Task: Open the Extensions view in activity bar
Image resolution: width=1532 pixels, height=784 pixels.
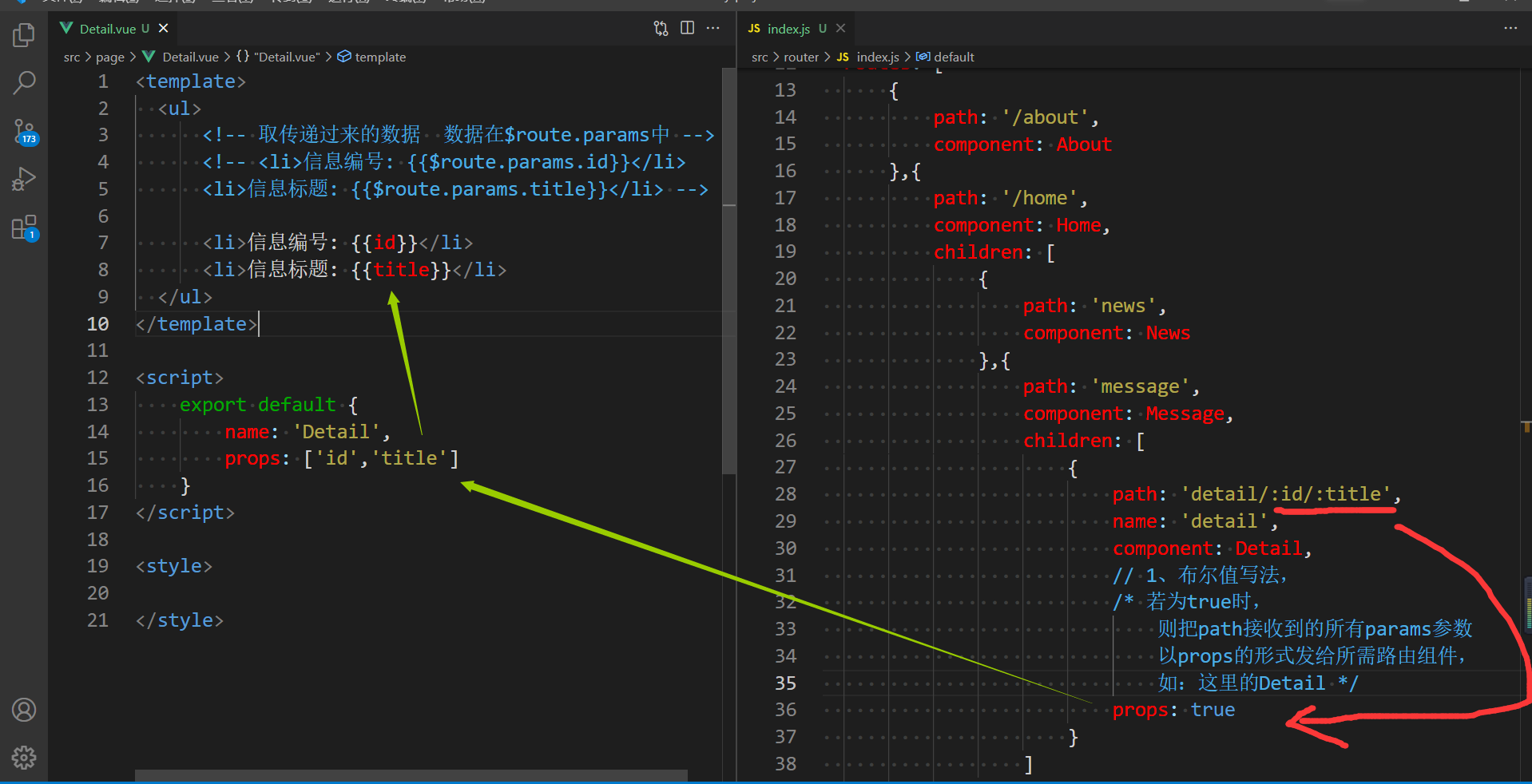Action: [x=24, y=228]
